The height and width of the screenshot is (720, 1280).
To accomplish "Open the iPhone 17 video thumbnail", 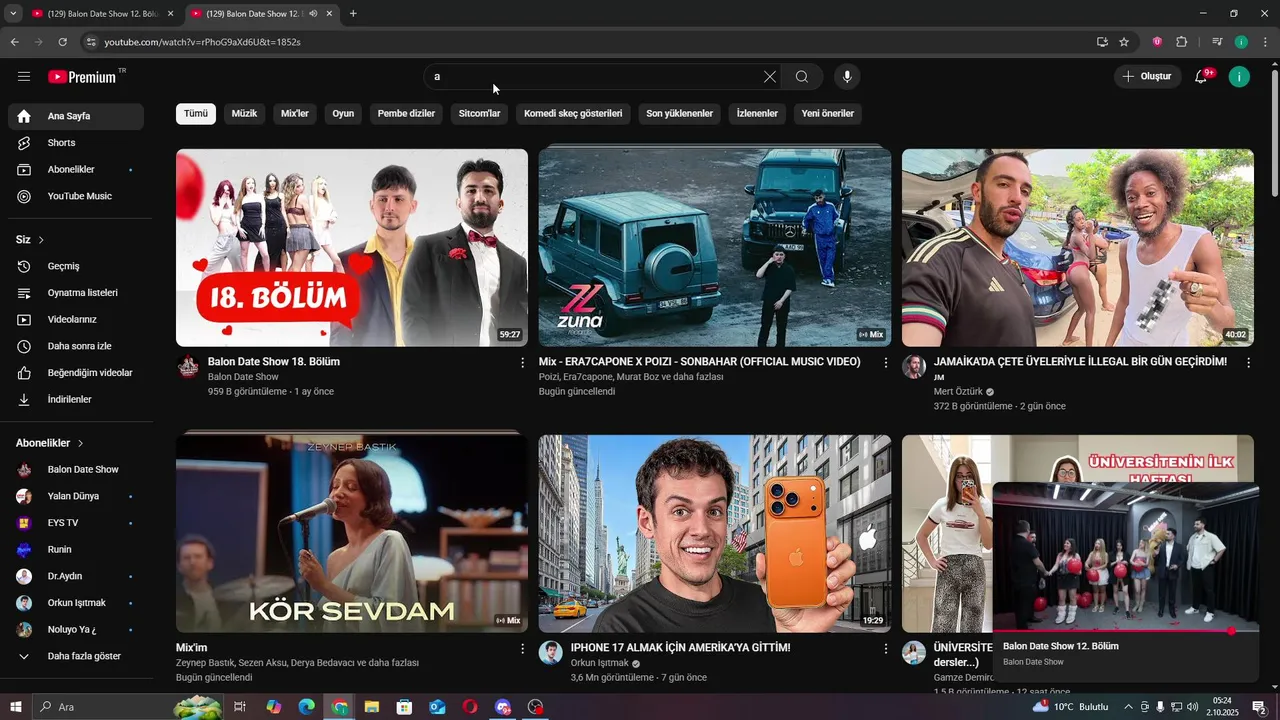I will point(714,534).
